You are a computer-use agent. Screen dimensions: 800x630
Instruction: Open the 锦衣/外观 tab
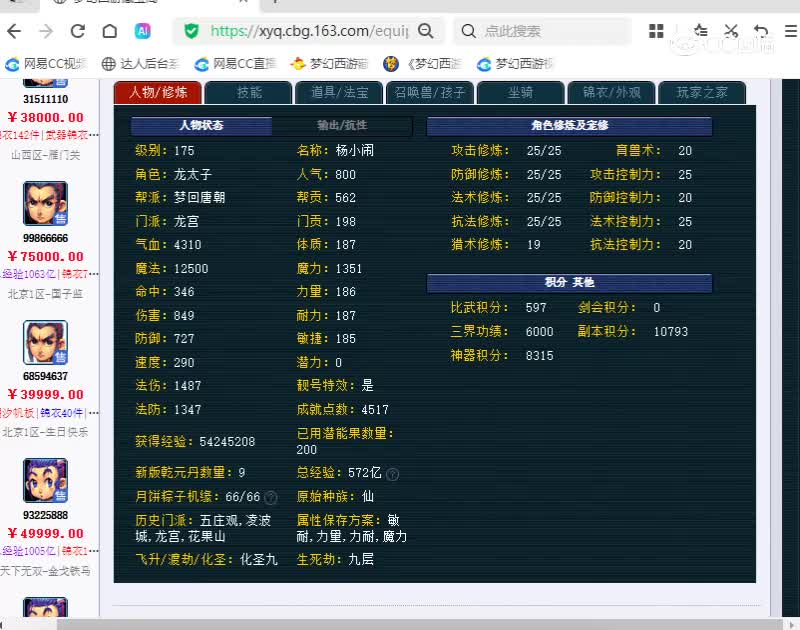[x=611, y=92]
